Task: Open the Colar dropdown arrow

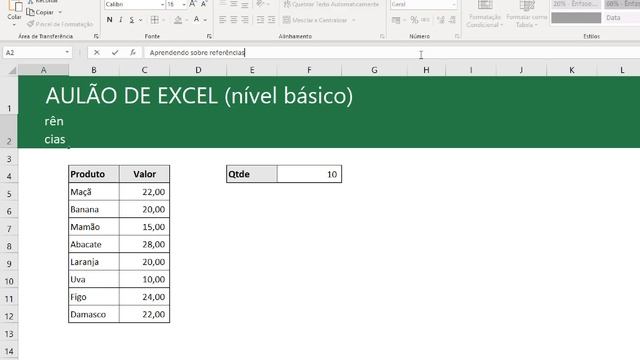Action: click(14, 25)
